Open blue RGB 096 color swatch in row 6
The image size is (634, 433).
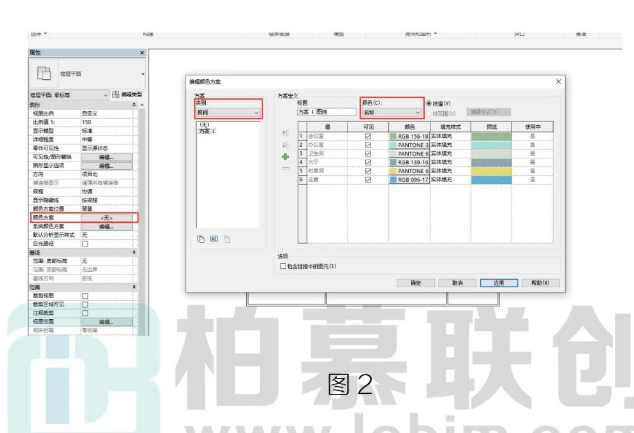(x=409, y=180)
